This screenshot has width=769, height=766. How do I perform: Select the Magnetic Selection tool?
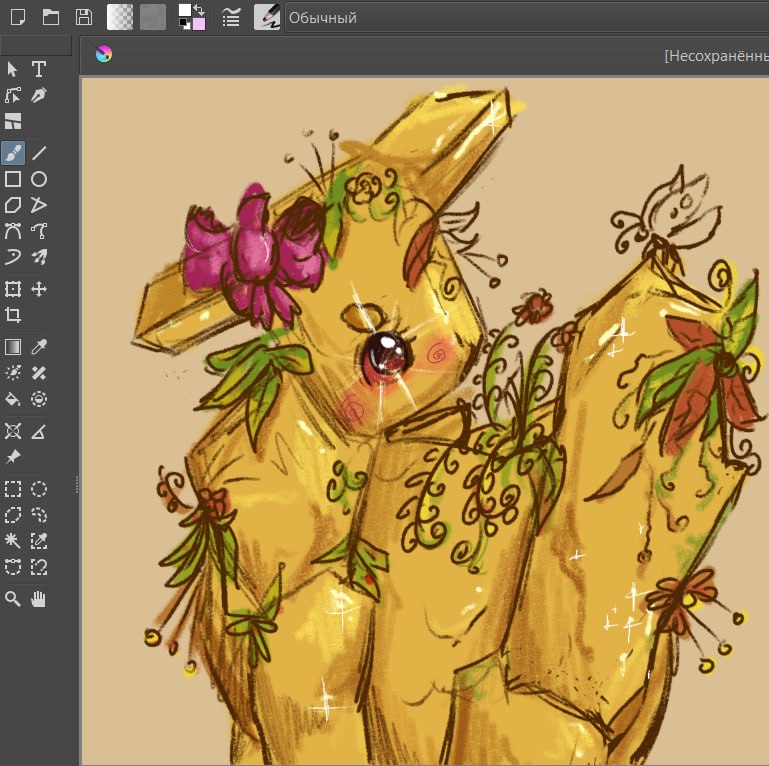pos(39,567)
